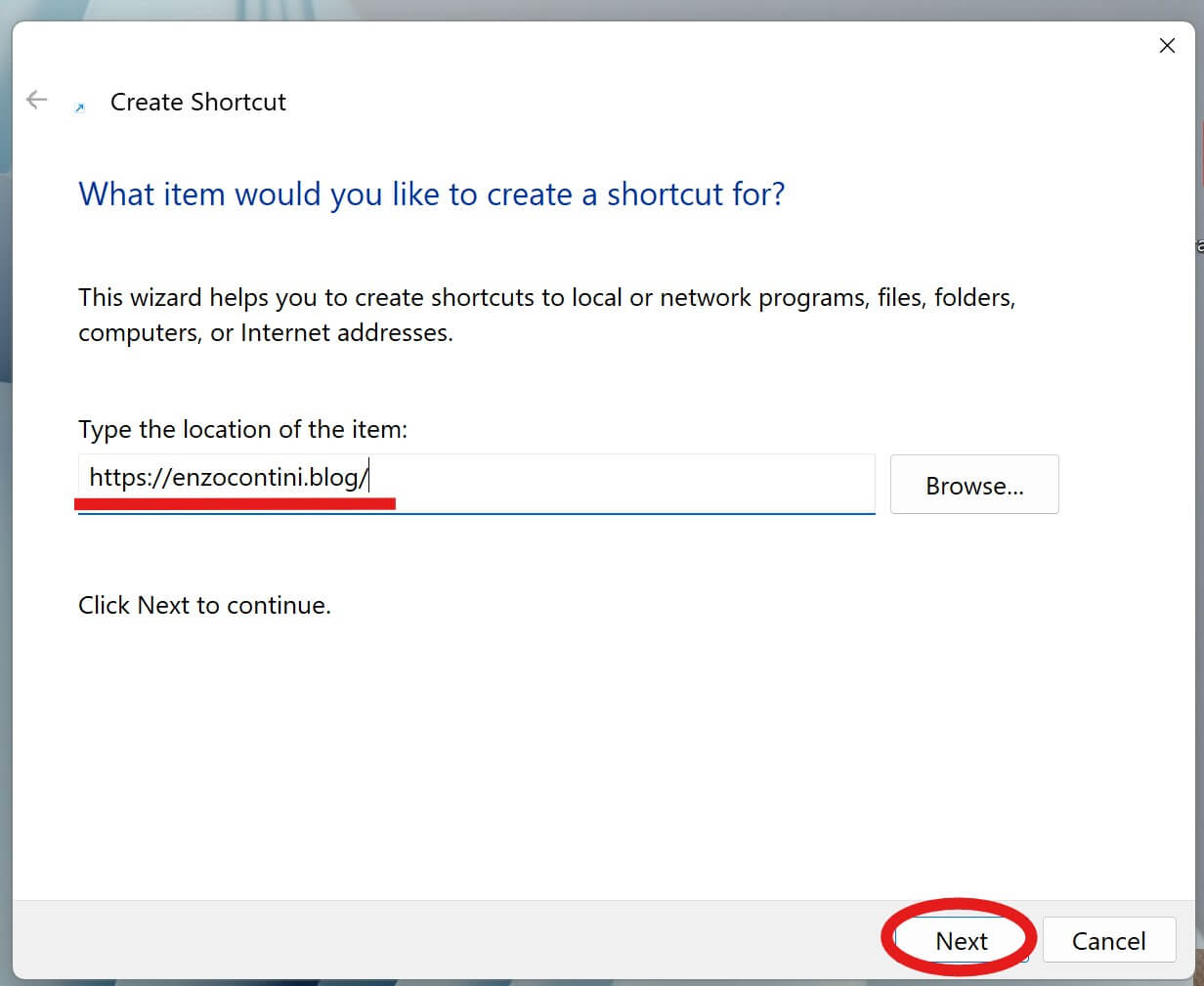1204x986 pixels.
Task: Click Next to continue the wizard
Action: tap(962, 940)
